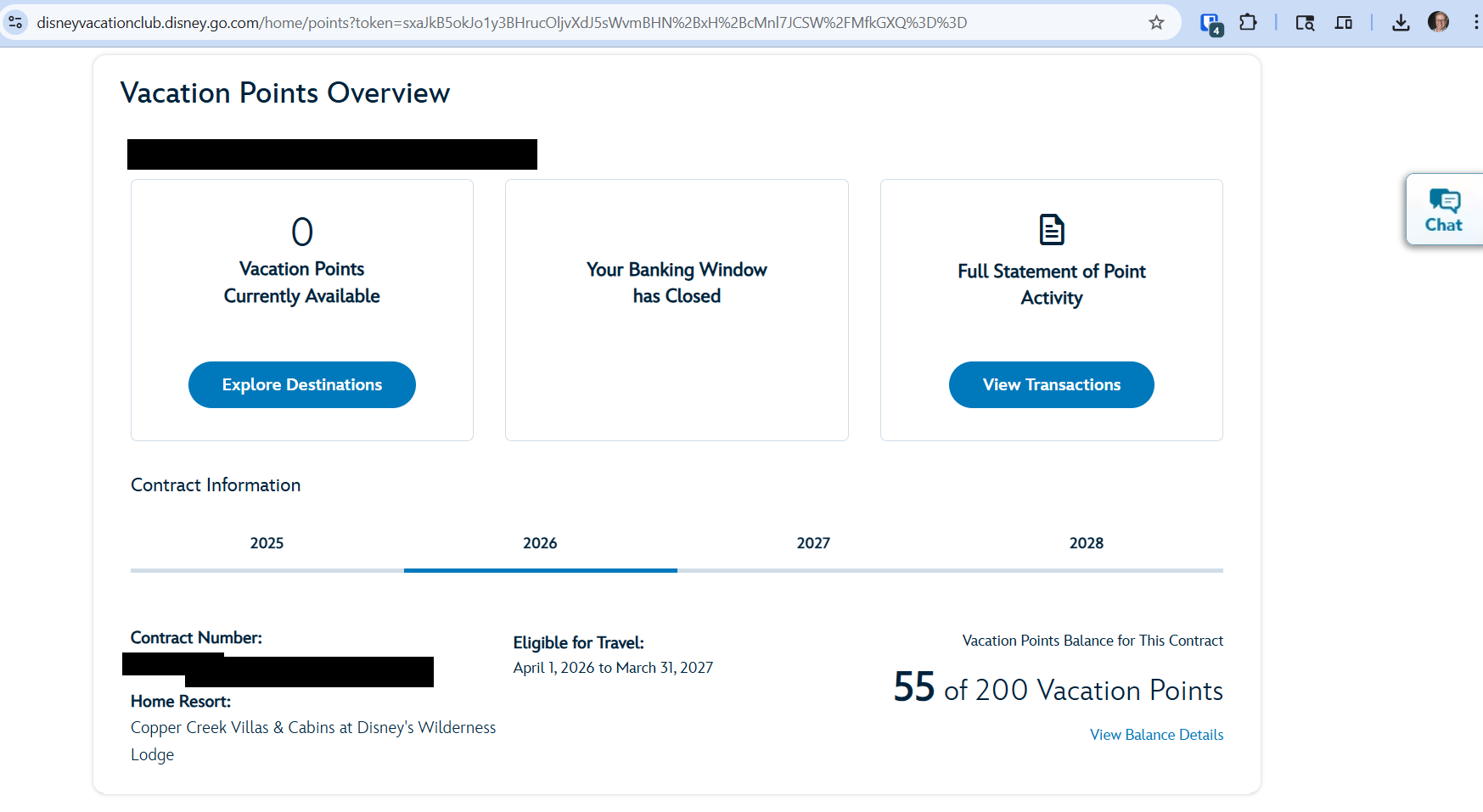Click the Explore Destinations button
1483x812 pixels.
tap(302, 385)
